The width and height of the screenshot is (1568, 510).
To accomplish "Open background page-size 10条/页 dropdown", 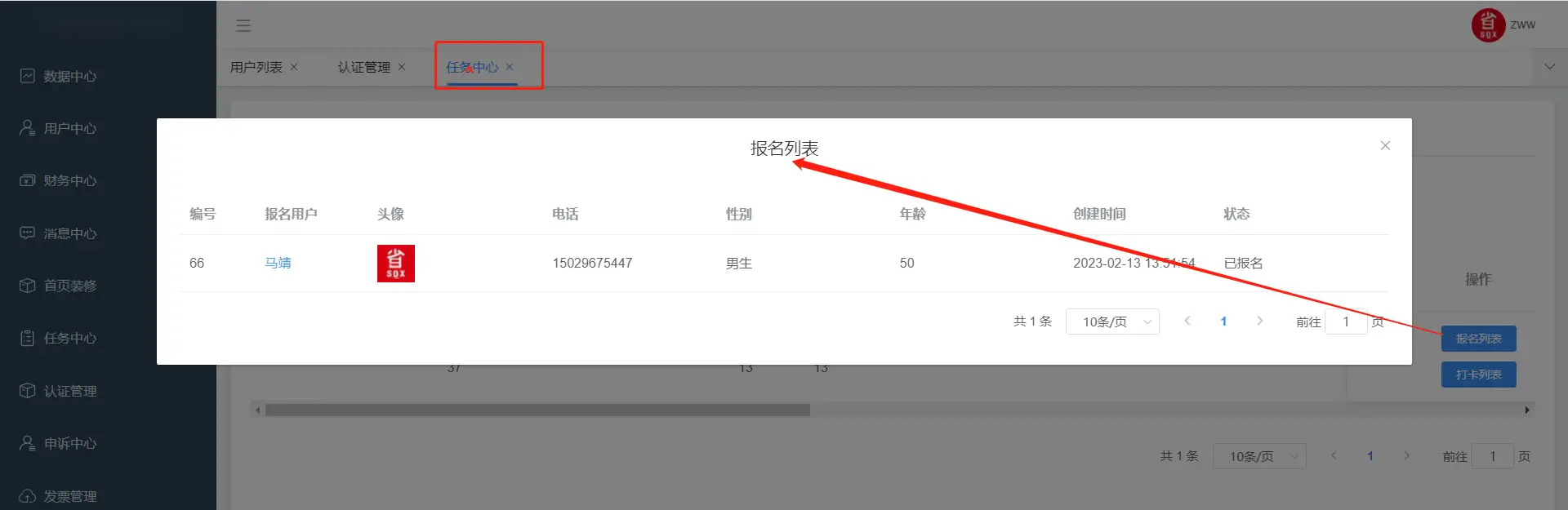I will point(1259,457).
